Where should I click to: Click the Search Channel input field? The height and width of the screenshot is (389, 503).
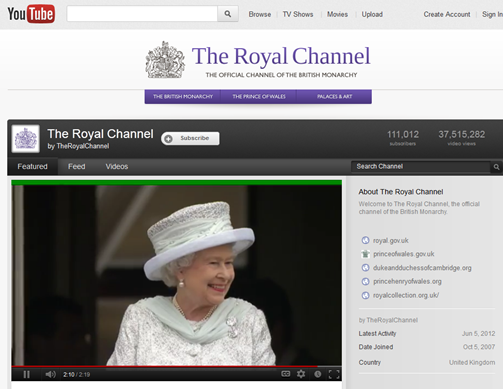click(421, 166)
